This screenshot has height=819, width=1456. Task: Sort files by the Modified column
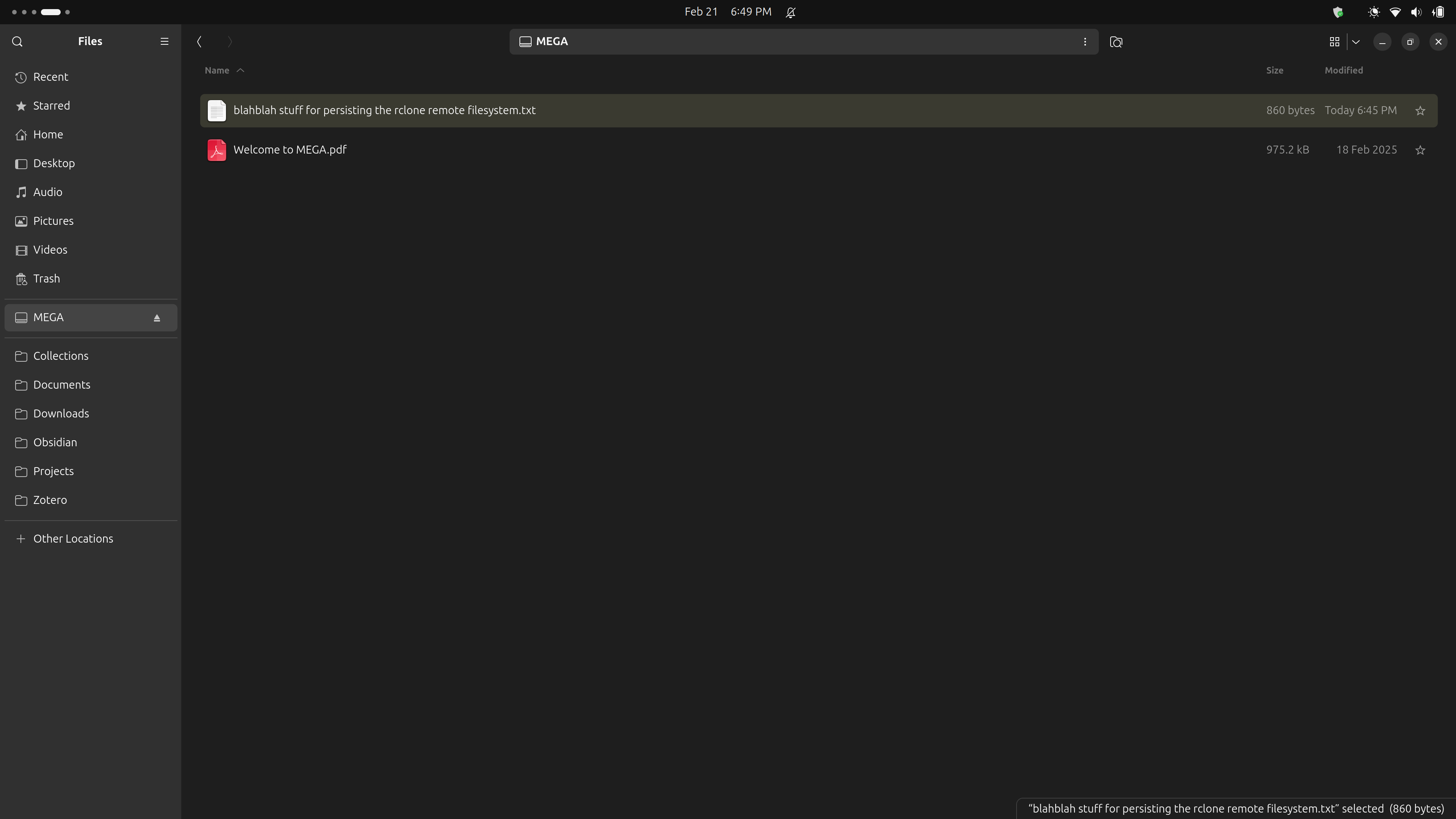point(1343,70)
